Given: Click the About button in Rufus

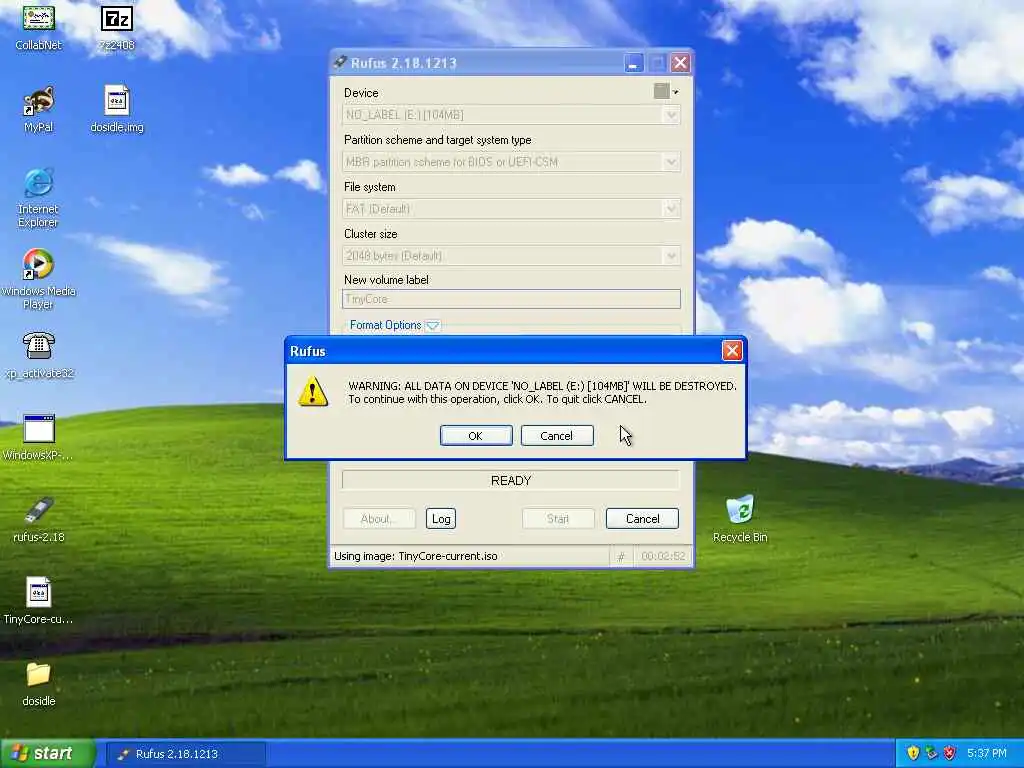Looking at the screenshot, I should (x=379, y=519).
